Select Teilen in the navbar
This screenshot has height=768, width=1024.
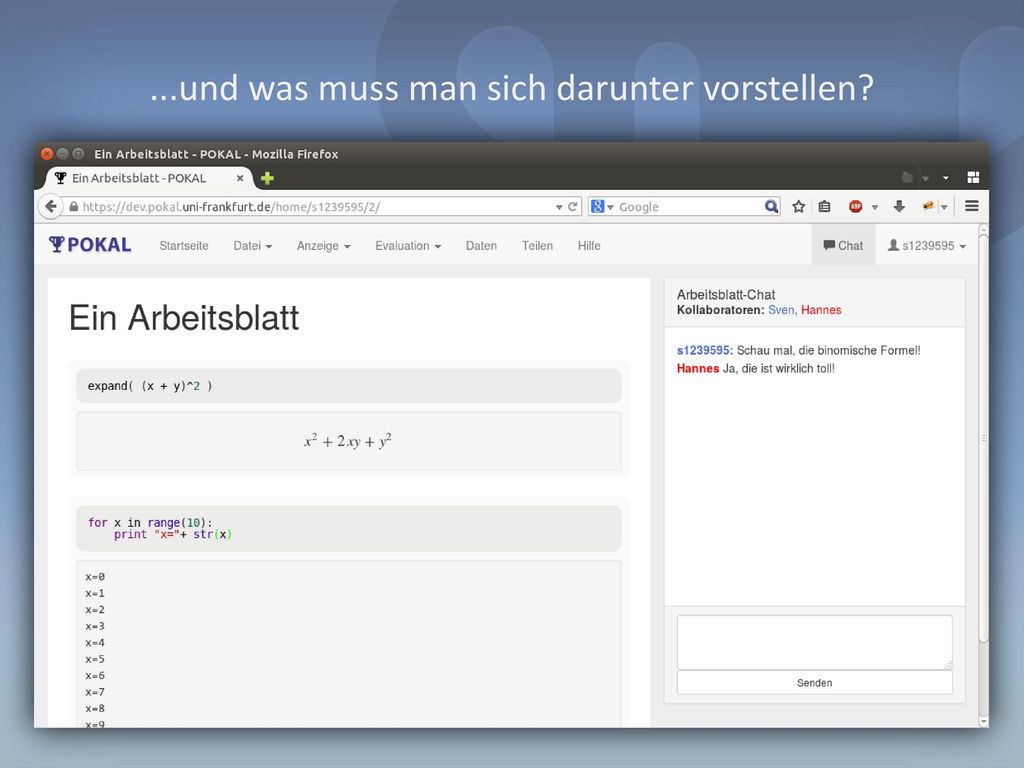(537, 246)
